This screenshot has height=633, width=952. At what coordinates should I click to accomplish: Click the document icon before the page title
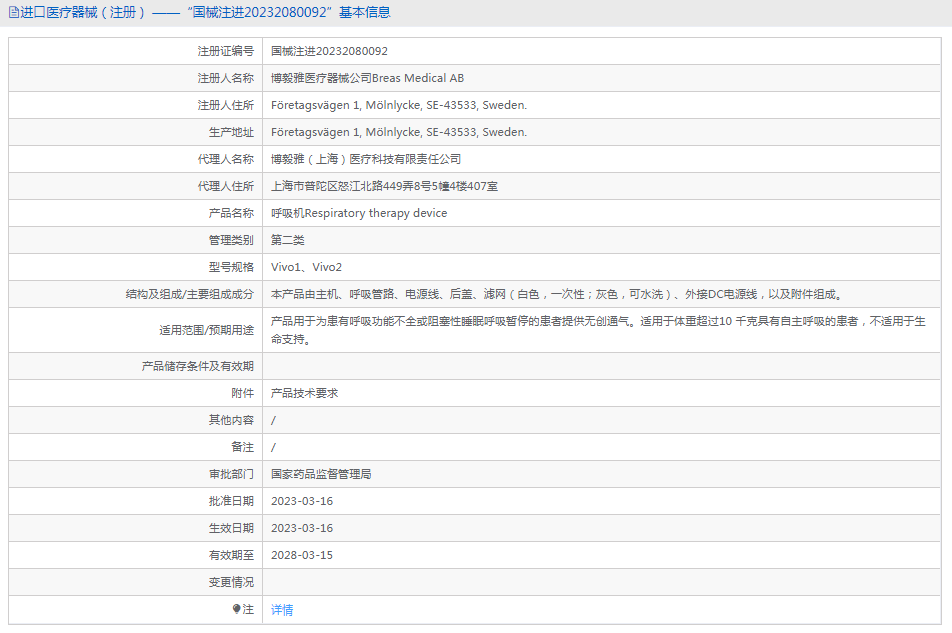[13, 13]
